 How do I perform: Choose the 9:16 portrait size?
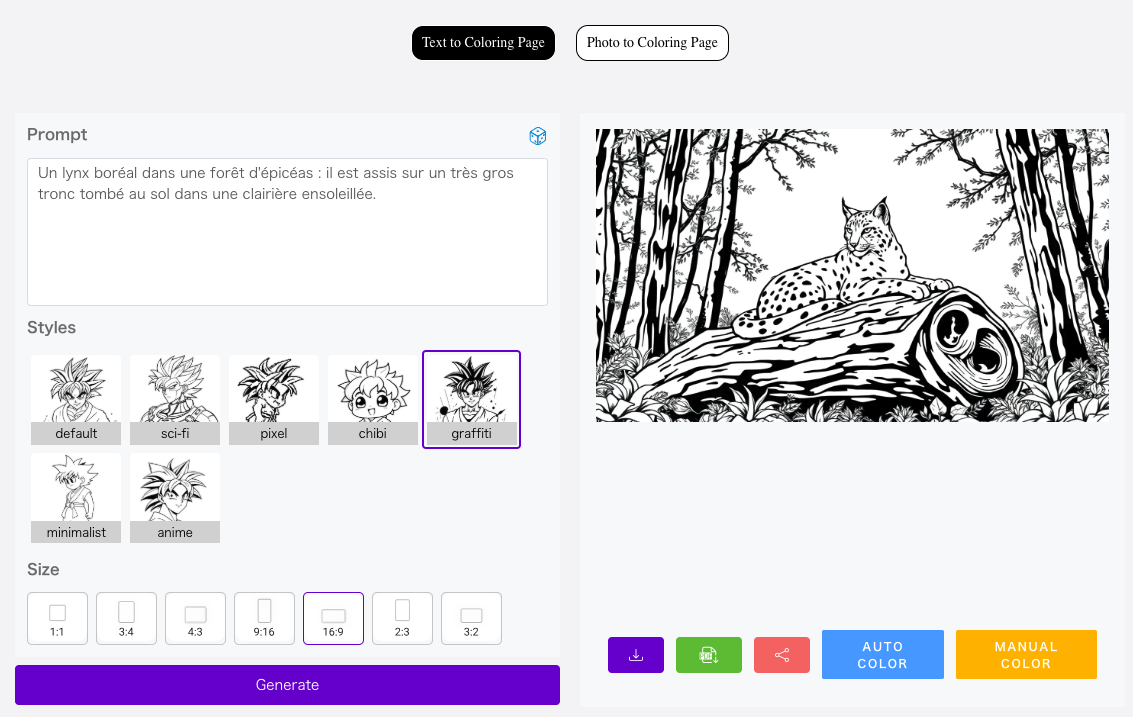[264, 619]
